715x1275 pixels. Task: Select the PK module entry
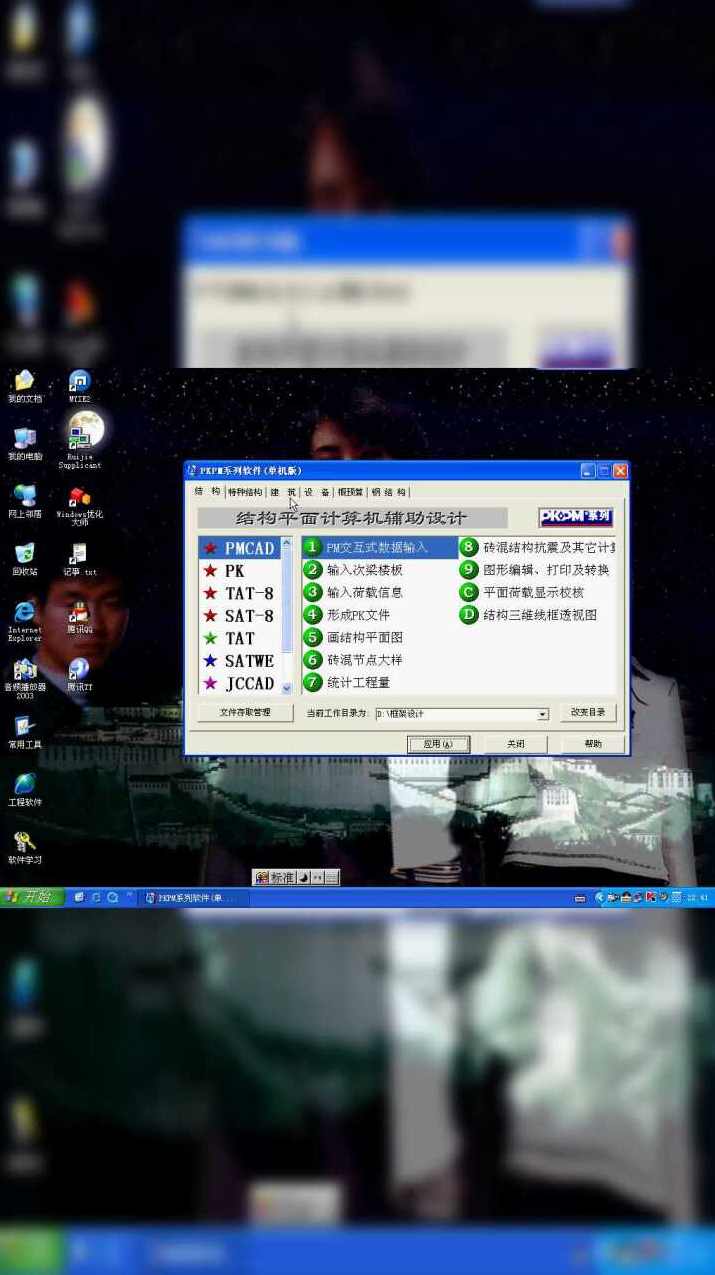[x=240, y=571]
